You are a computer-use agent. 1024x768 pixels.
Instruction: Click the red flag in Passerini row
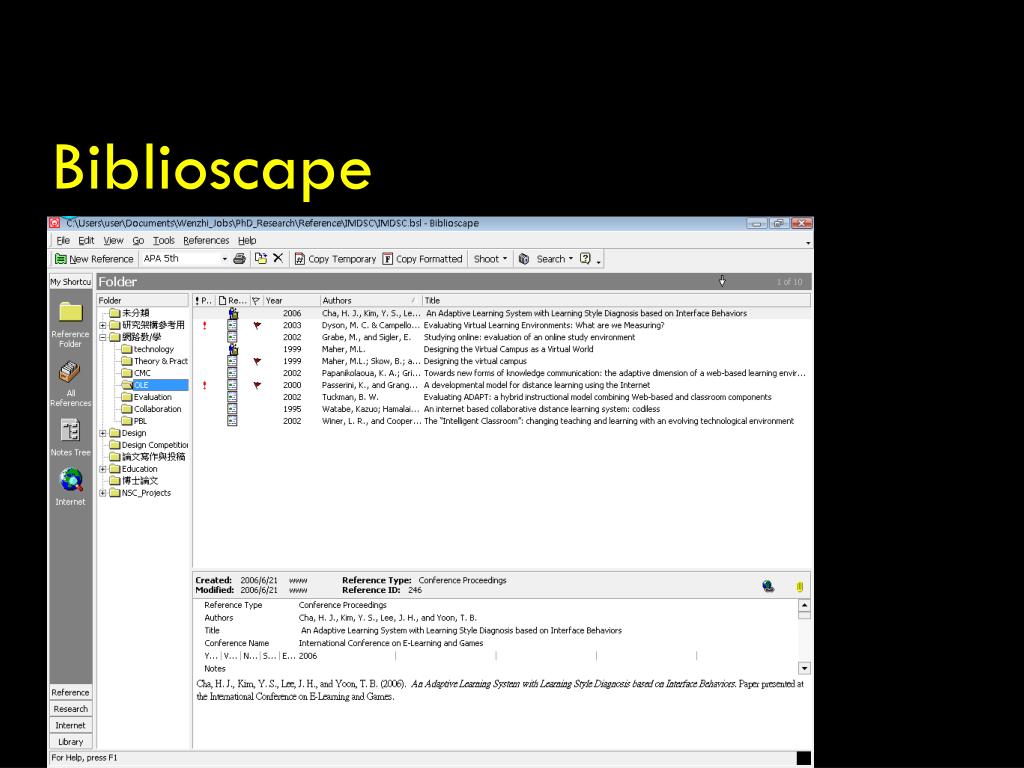point(257,385)
